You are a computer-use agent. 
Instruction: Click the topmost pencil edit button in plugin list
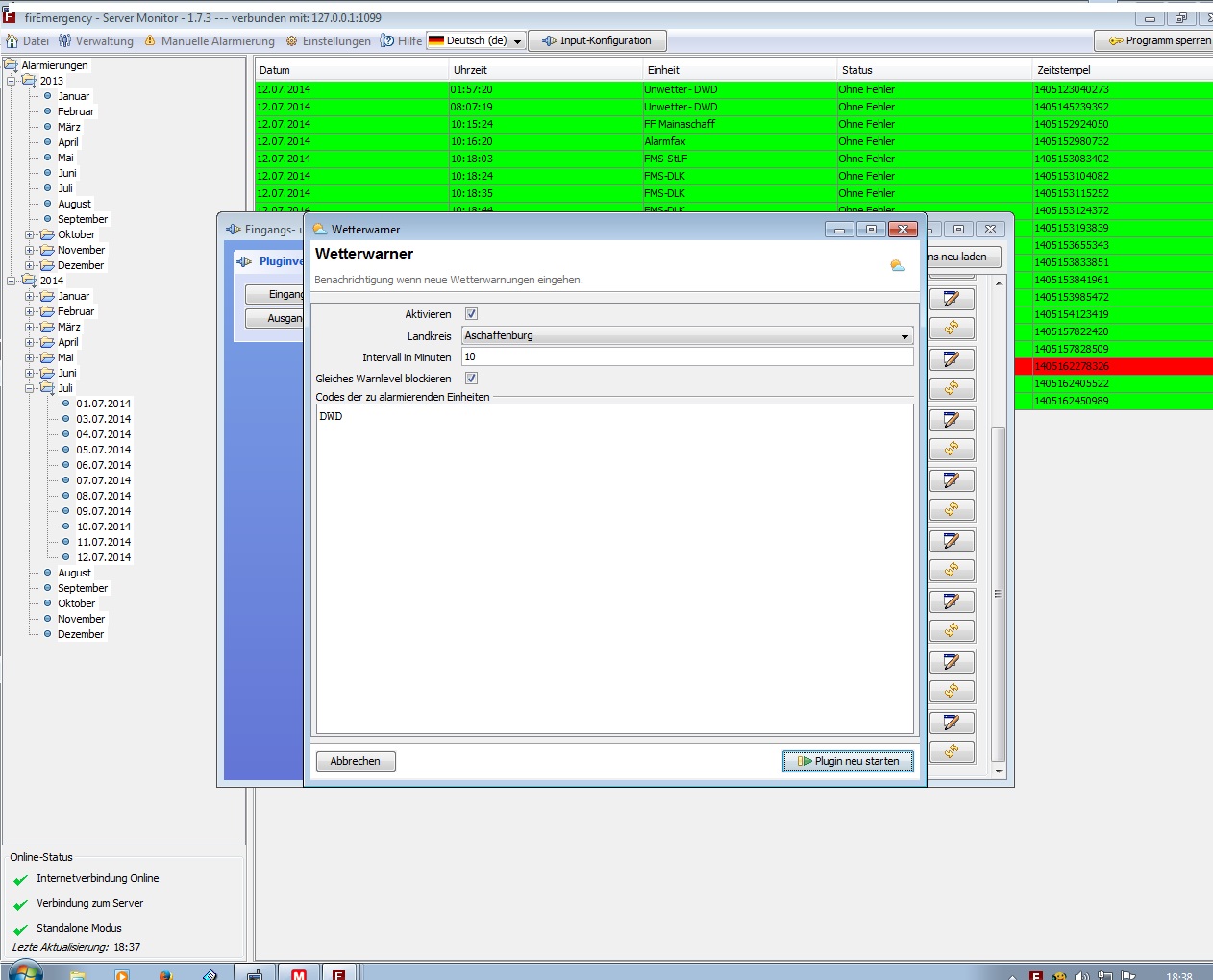(x=952, y=299)
